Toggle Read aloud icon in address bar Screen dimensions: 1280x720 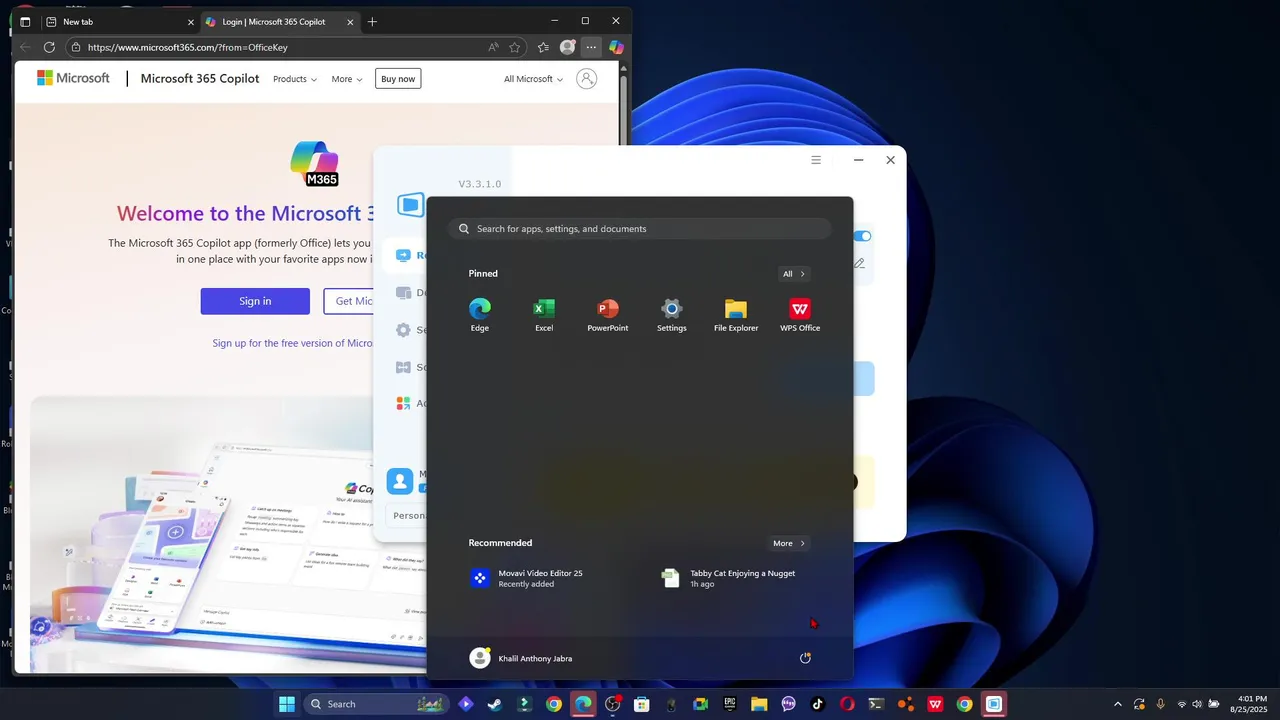(493, 47)
